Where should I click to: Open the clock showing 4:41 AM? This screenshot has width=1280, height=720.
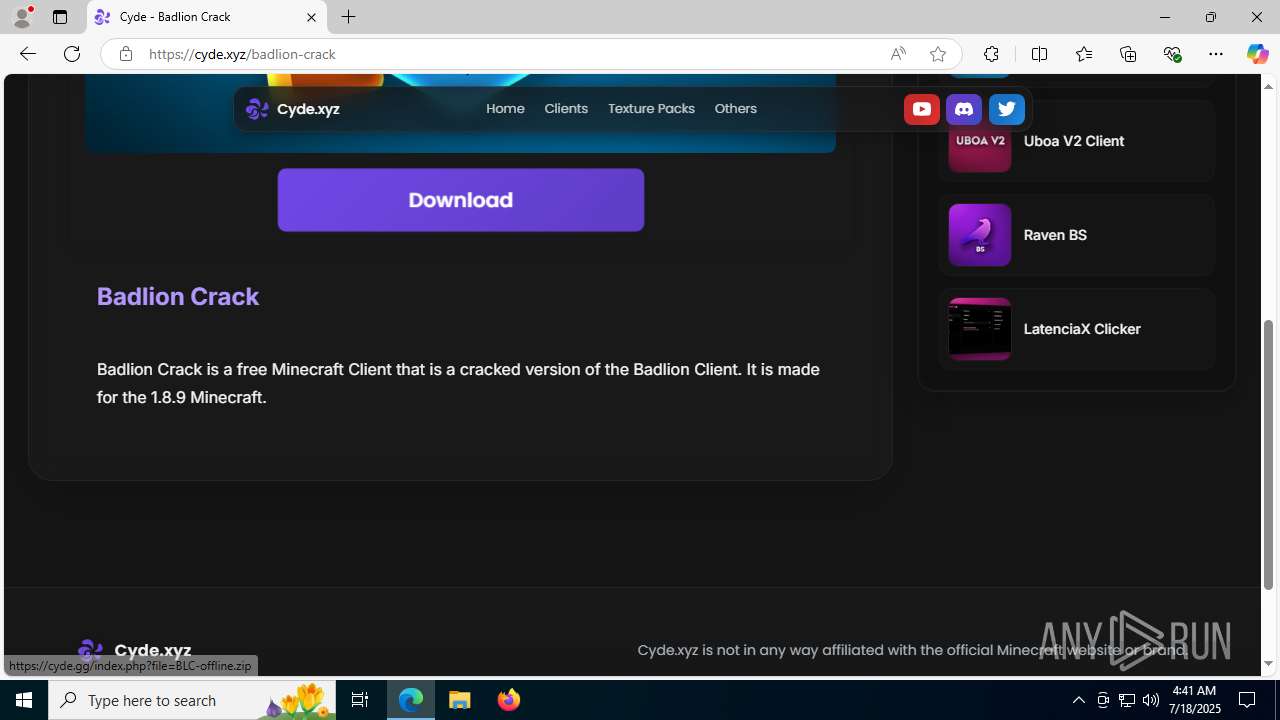[1196, 700]
